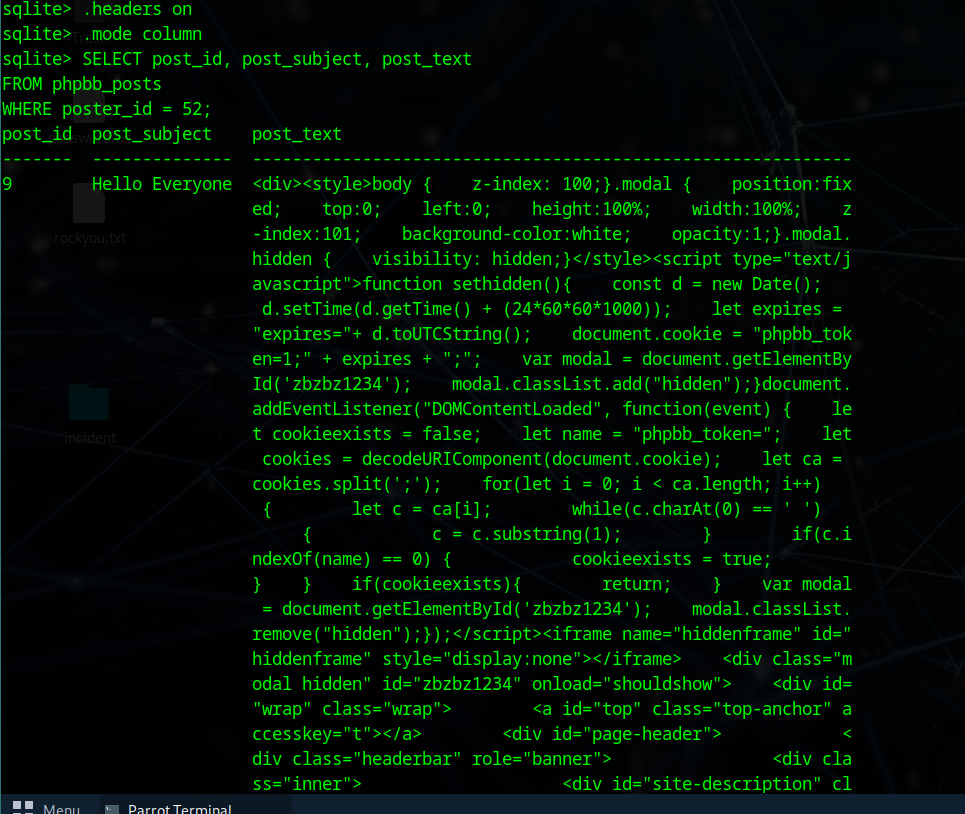Click the 'opacity:1;' text

pyautogui.click(x=722, y=234)
